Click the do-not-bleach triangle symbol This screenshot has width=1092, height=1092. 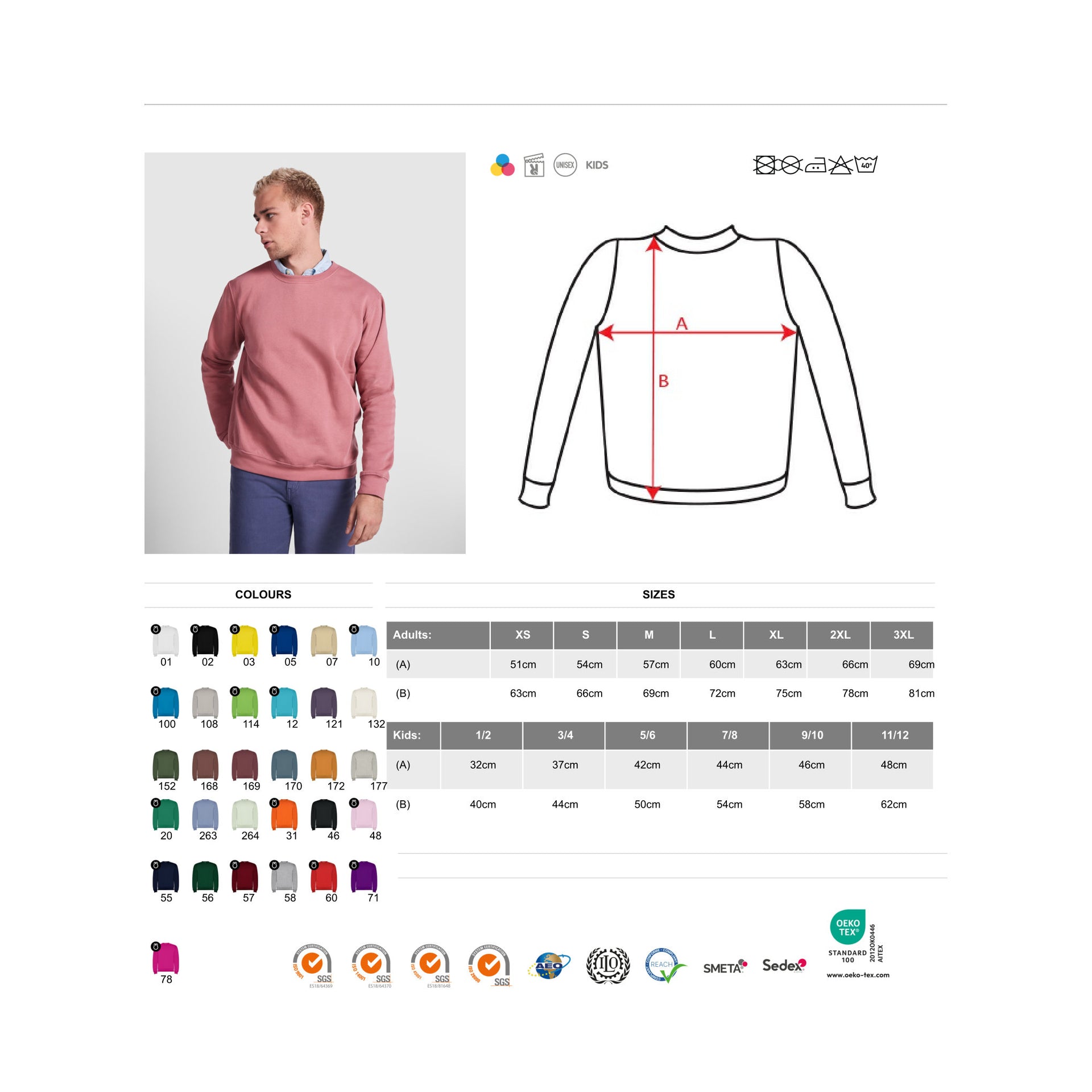coord(840,165)
